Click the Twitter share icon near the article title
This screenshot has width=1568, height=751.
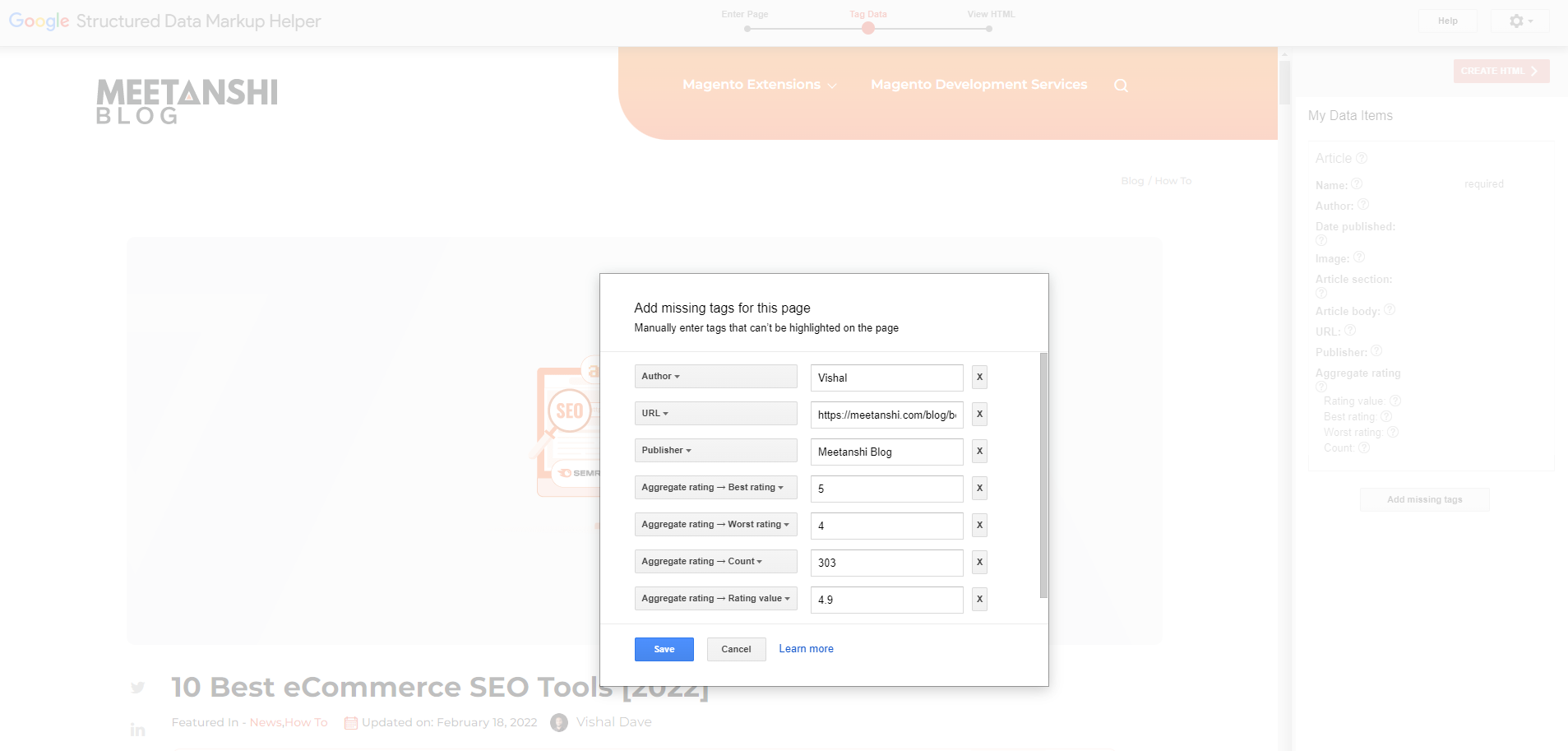(137, 688)
